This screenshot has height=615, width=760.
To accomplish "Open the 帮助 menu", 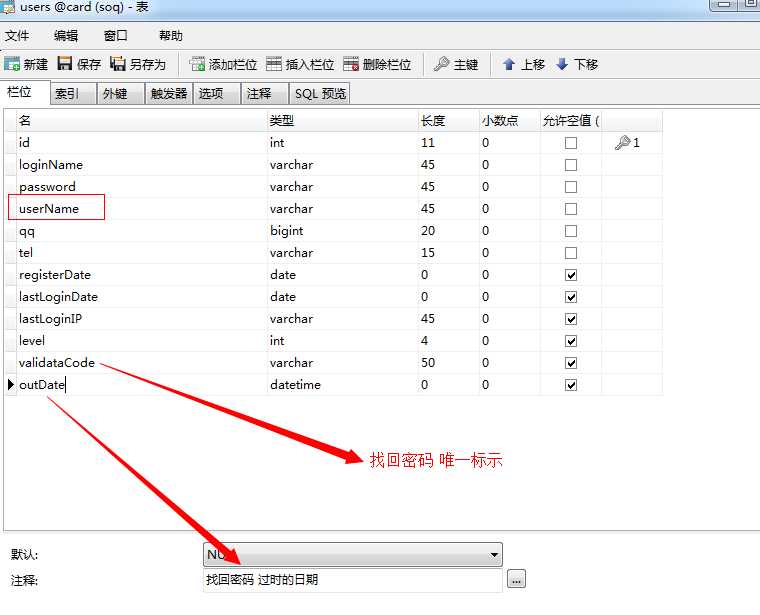I will (171, 35).
